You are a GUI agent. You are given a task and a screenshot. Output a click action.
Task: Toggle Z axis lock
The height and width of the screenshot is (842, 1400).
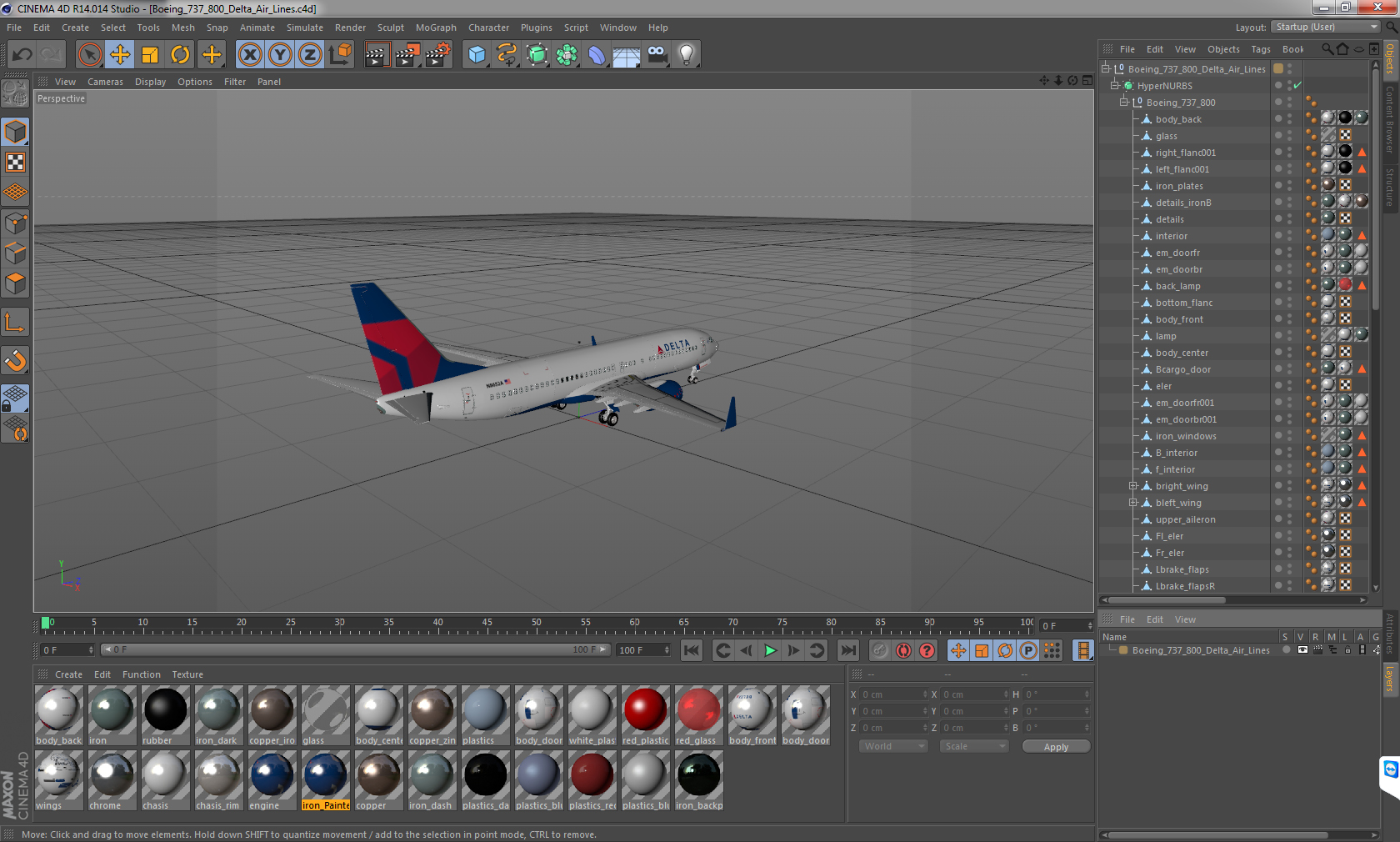coord(310,55)
